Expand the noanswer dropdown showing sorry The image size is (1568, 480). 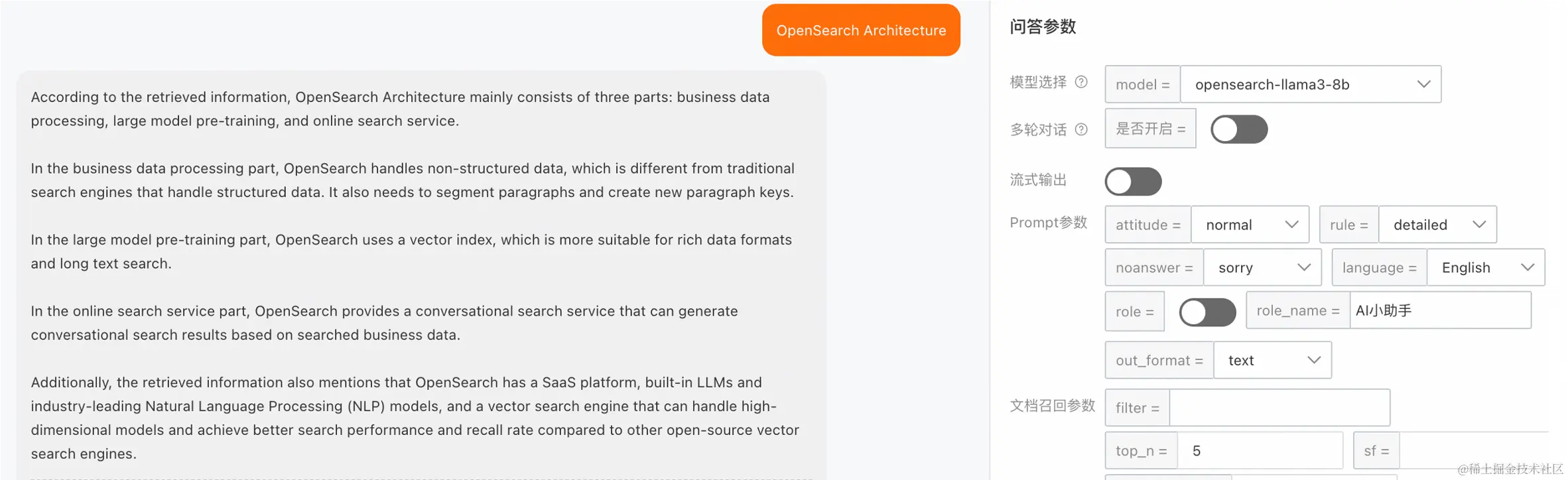[x=1262, y=268]
